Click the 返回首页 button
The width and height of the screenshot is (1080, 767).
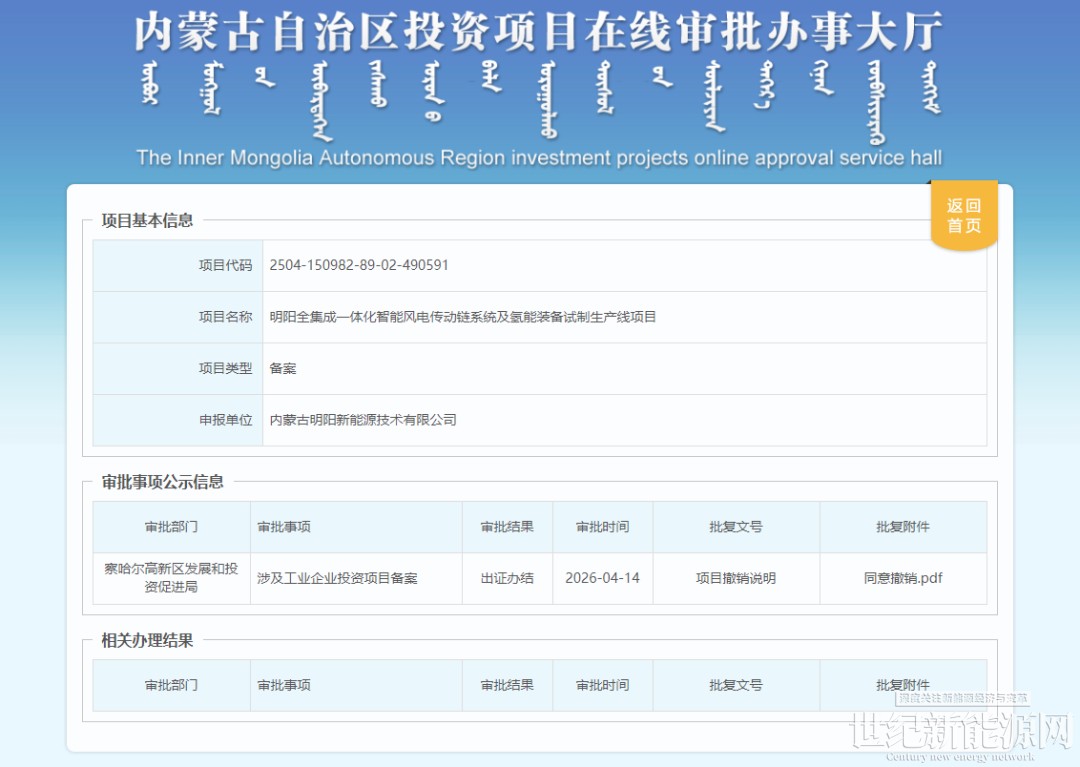pos(963,216)
